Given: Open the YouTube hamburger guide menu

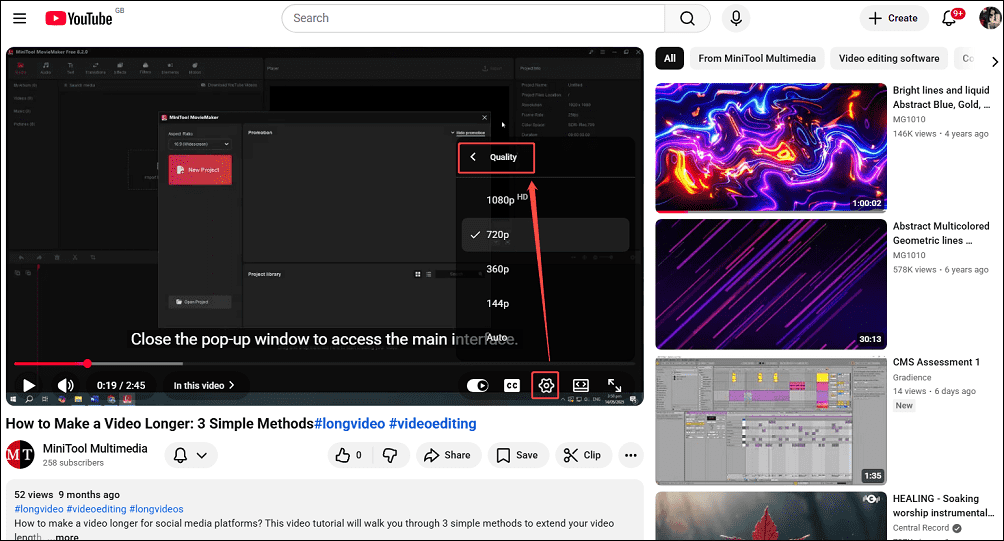Looking at the screenshot, I should tap(20, 18).
